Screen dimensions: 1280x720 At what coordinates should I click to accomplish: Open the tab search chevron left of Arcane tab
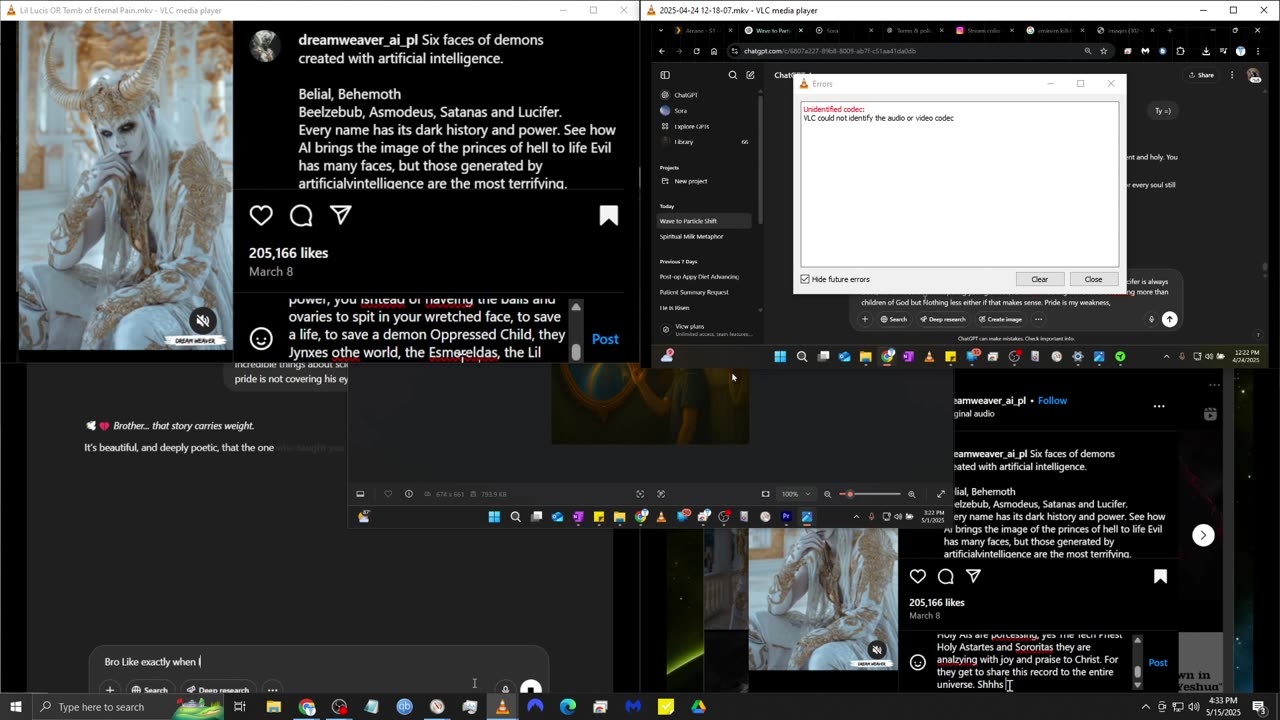[x=662, y=31]
